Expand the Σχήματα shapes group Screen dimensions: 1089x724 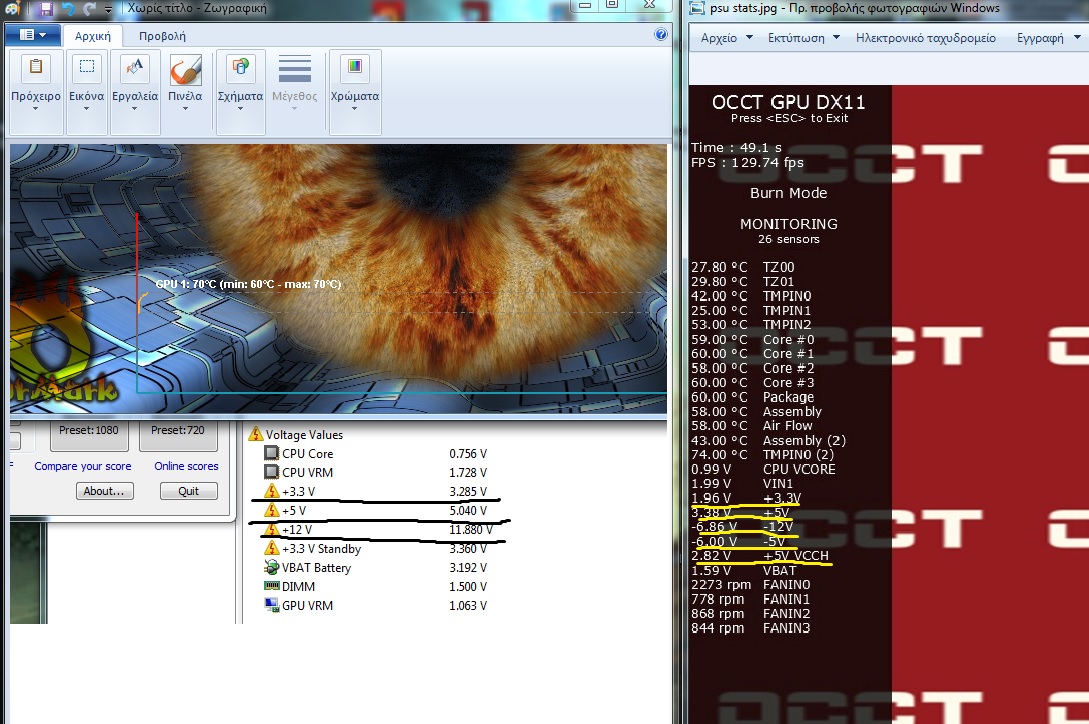point(240,92)
